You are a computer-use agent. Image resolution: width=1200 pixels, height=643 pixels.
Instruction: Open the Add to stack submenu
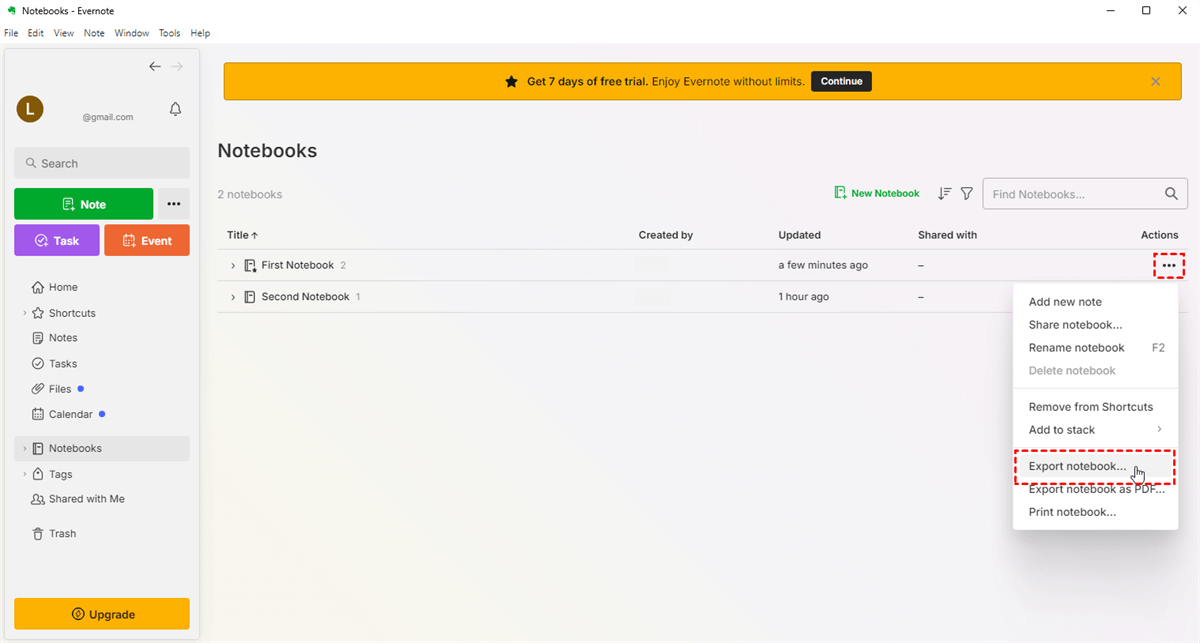1095,430
